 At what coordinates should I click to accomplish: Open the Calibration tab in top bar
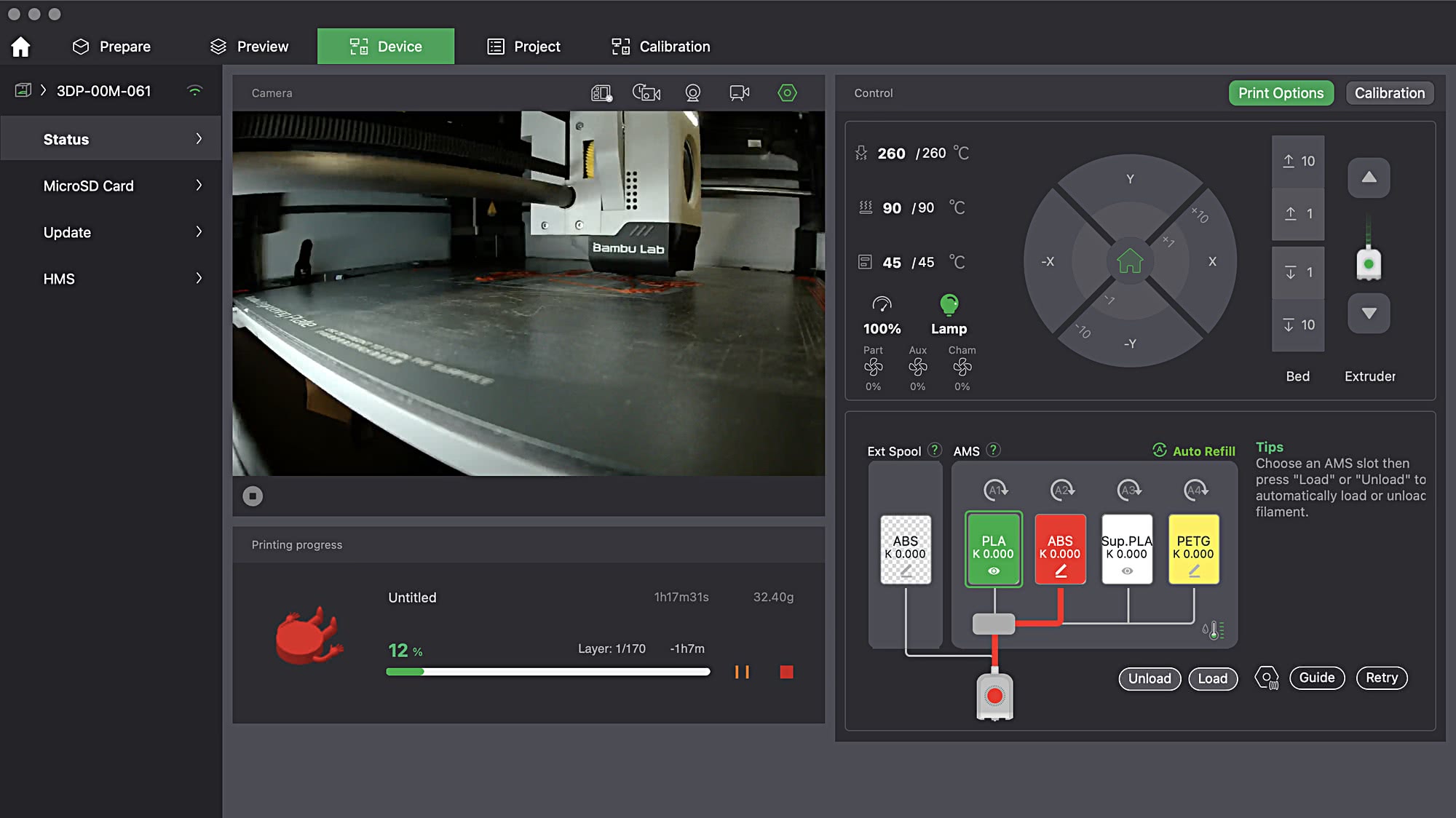point(660,47)
